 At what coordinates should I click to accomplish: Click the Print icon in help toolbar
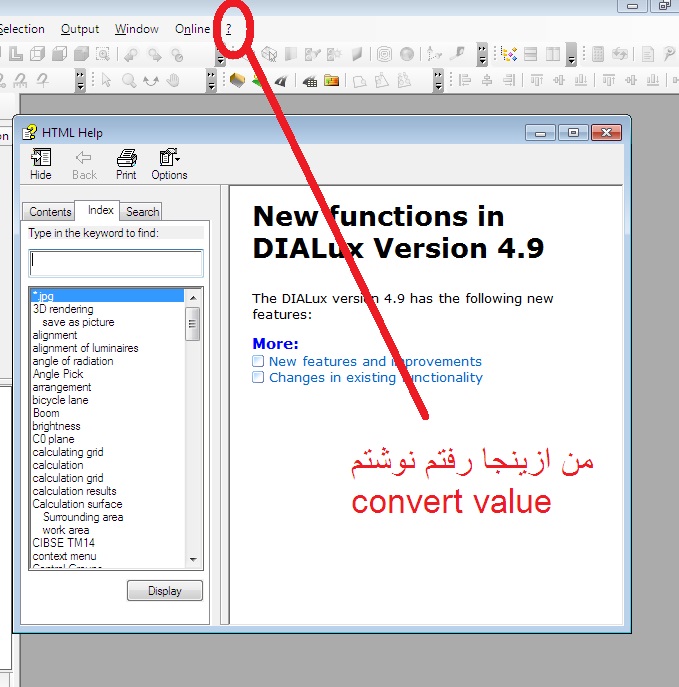[x=126, y=164]
